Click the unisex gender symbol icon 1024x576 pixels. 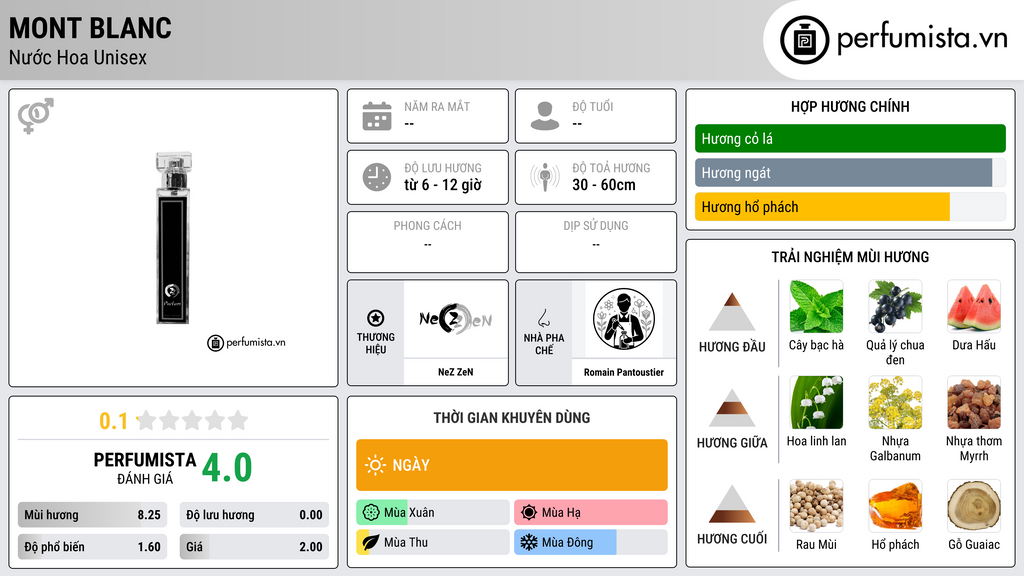[x=36, y=116]
